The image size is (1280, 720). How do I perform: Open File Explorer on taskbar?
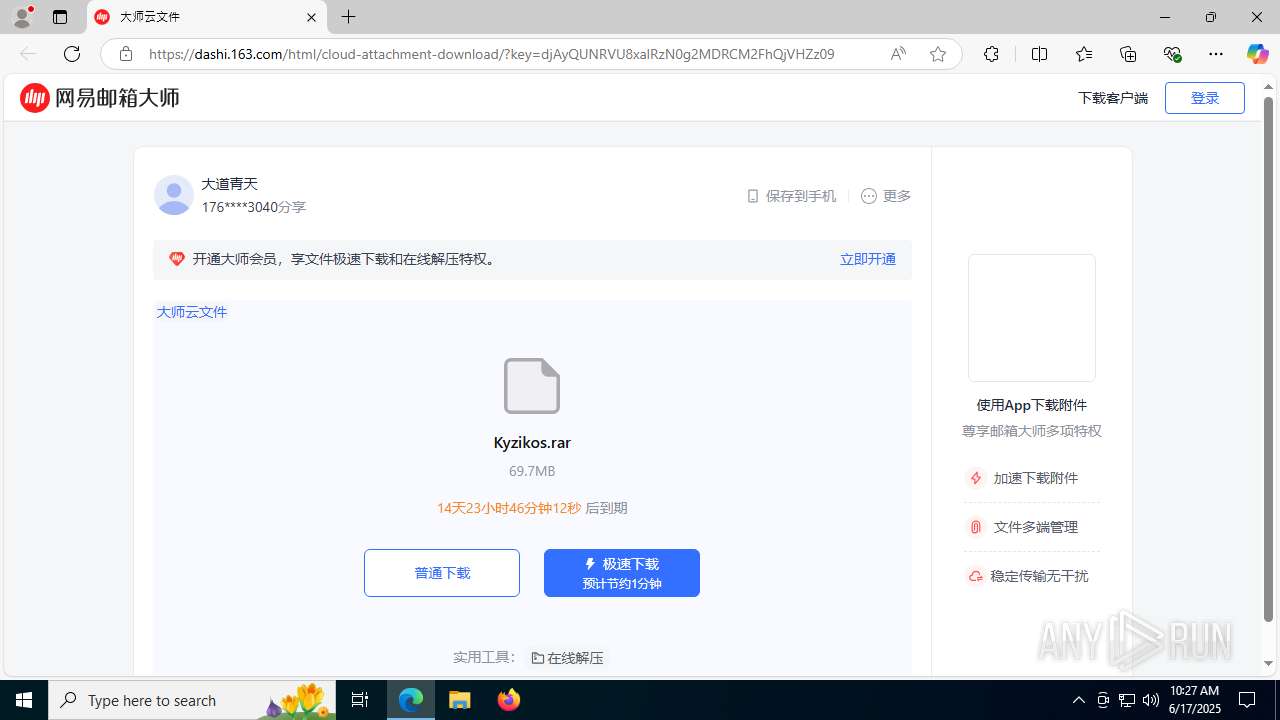click(460, 700)
